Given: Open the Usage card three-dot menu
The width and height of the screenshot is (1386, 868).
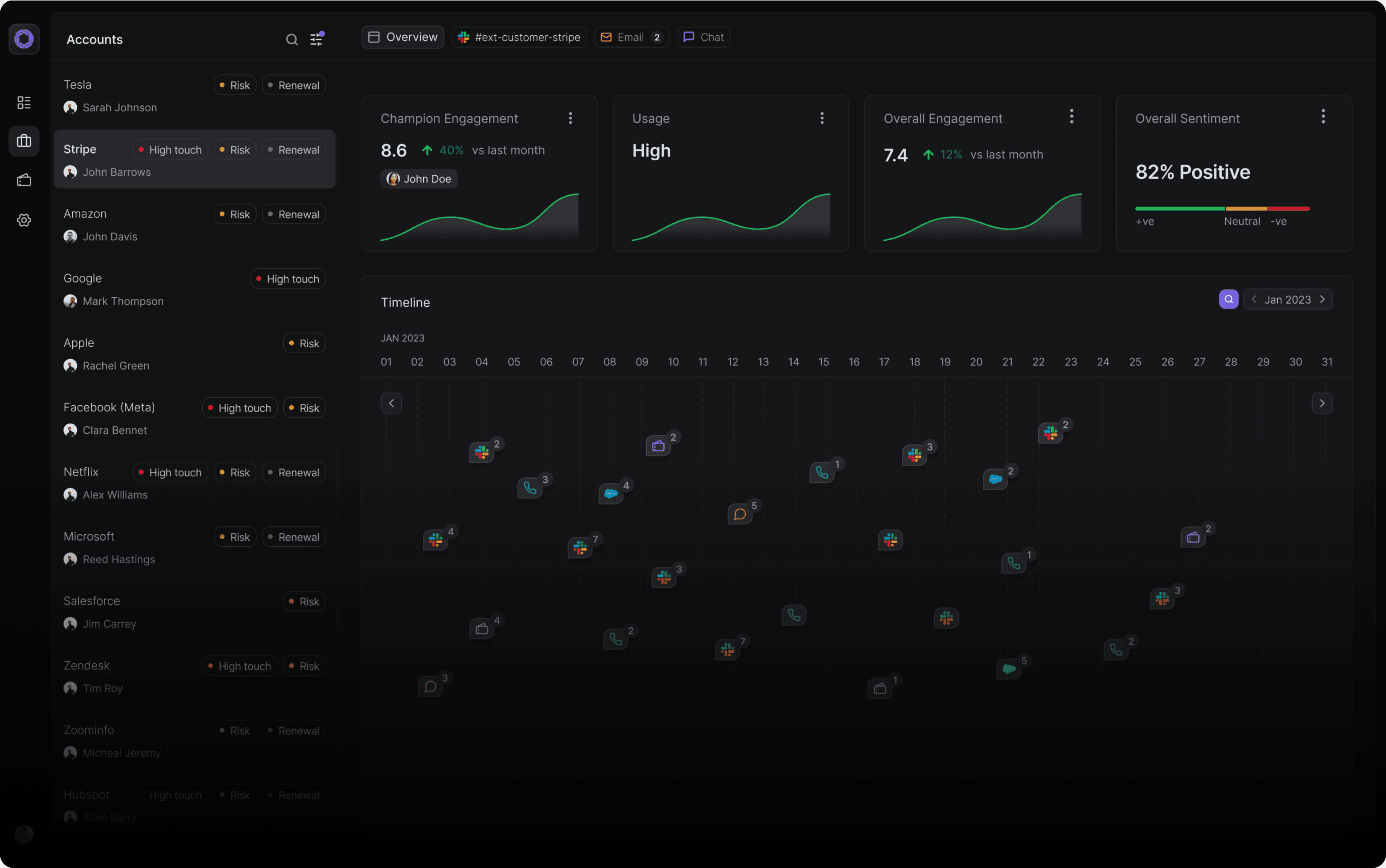Looking at the screenshot, I should coord(822,118).
